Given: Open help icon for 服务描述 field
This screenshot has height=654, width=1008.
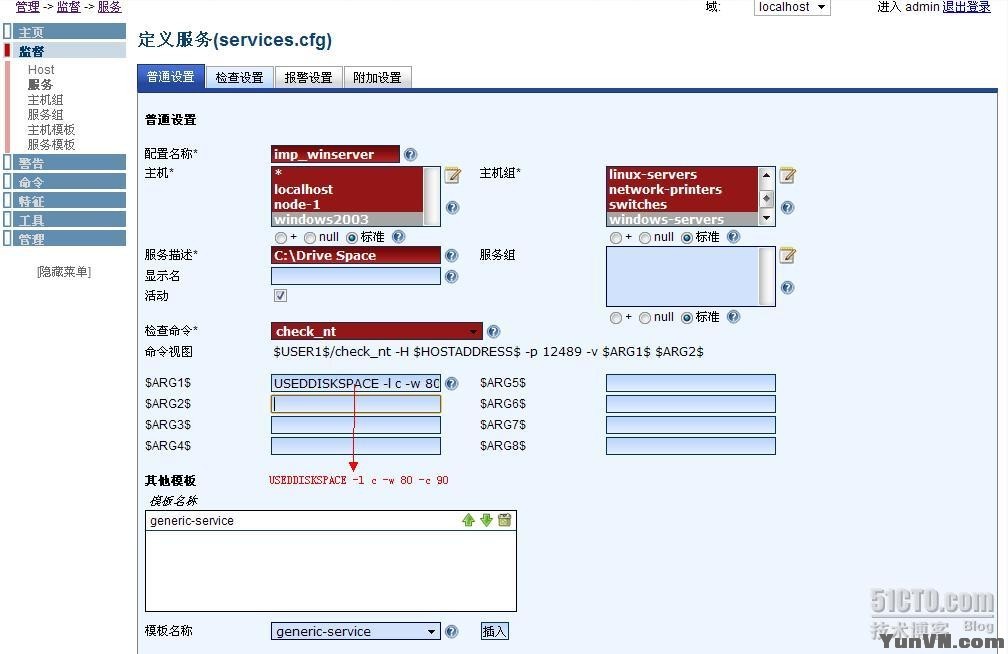Looking at the screenshot, I should point(452,255).
